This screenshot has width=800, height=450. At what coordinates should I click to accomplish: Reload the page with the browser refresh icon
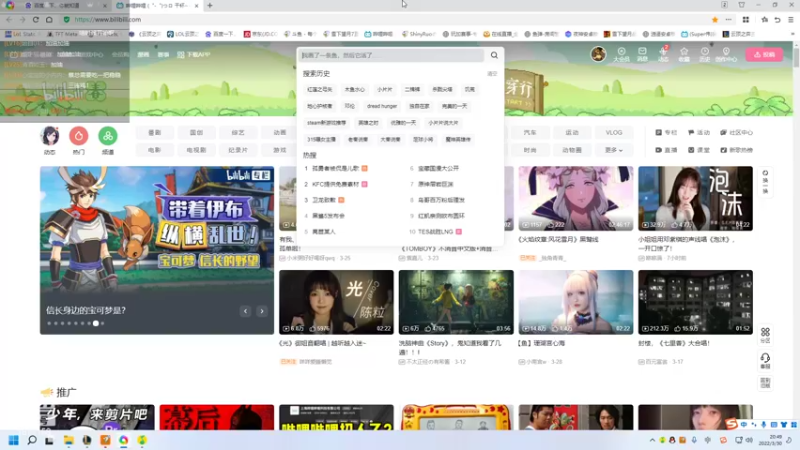(x=36, y=19)
